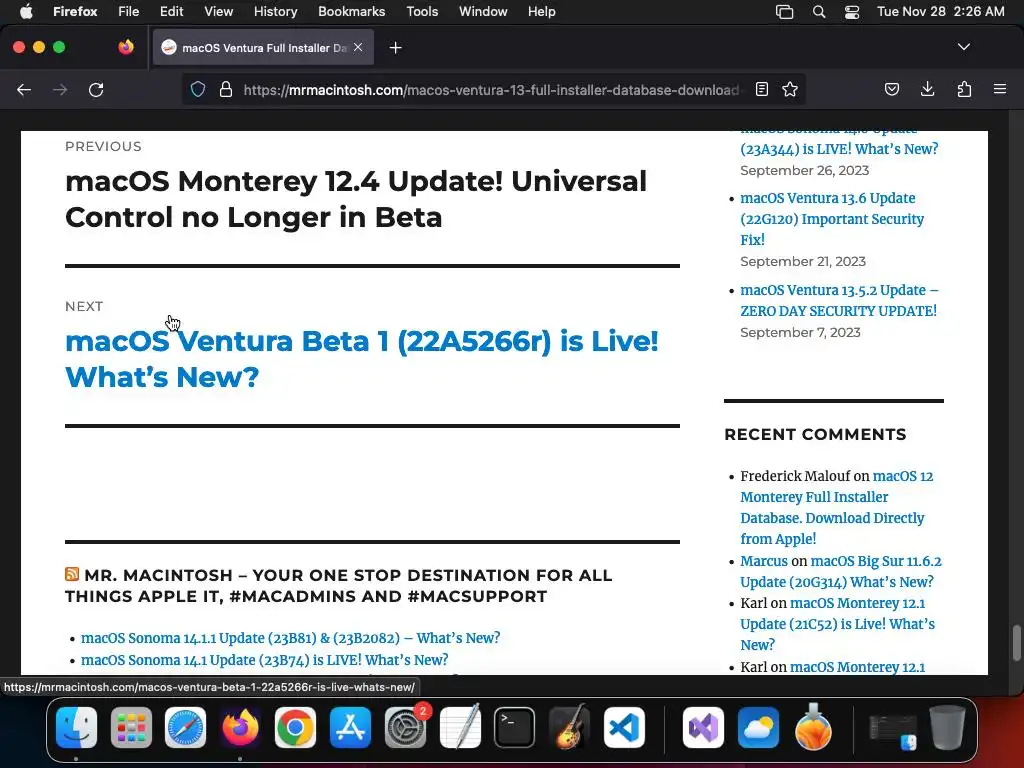Viewport: 1024px width, 768px height.
Task: View site security via lock icon
Action: tap(226, 89)
